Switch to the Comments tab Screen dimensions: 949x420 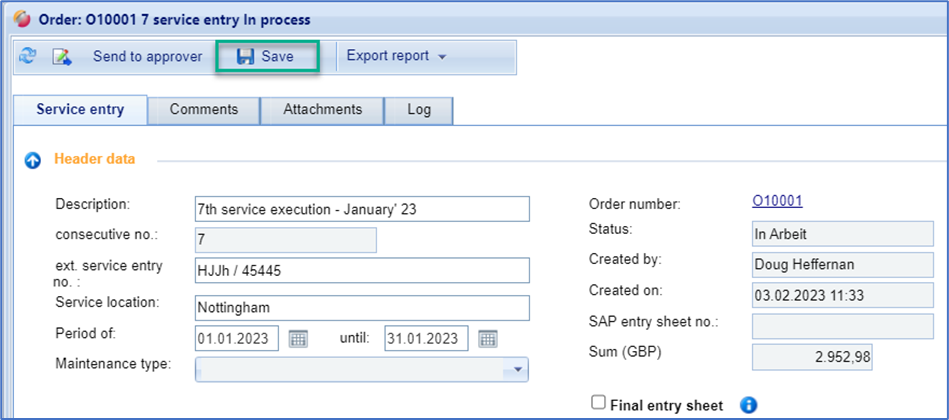point(204,110)
